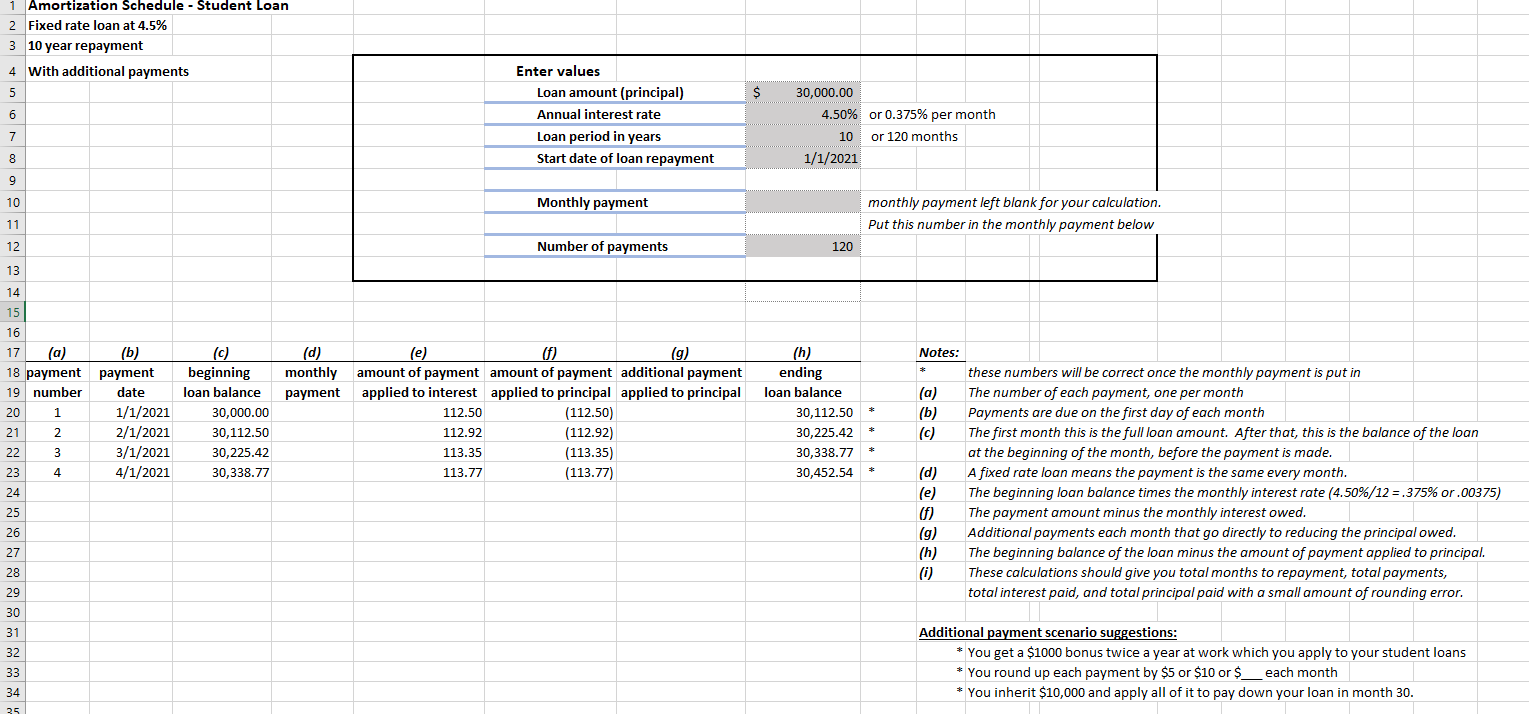Click row header 1 to select the top row
The height and width of the screenshot is (714, 1529).
pos(11,6)
